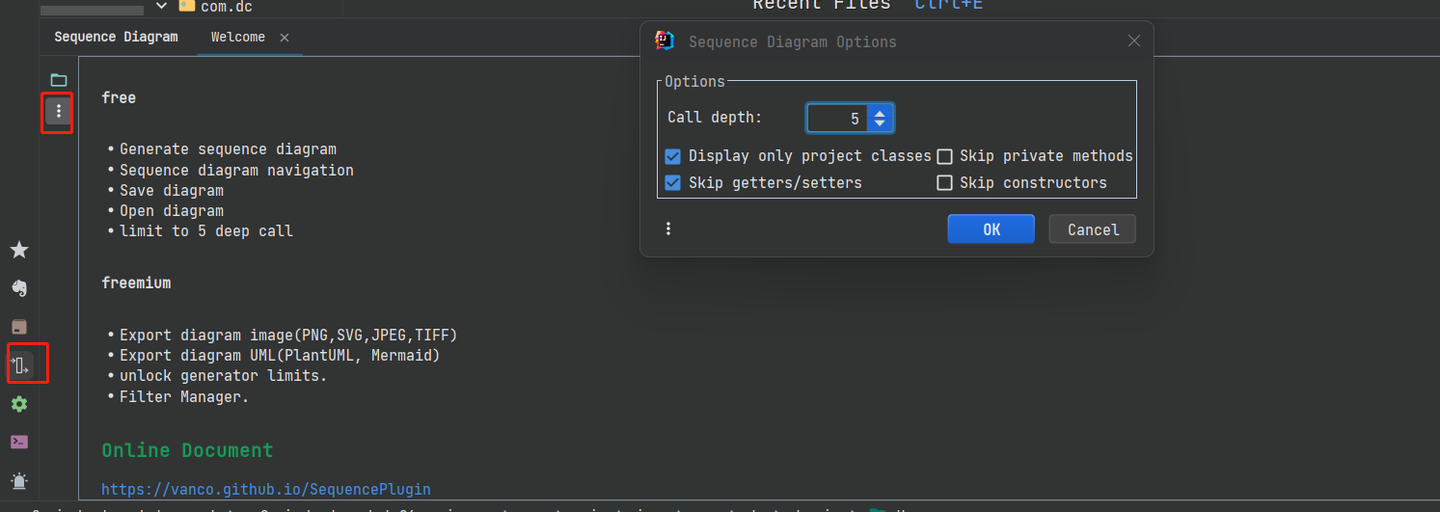1440x512 pixels.
Task: Open the vanco.github.io SequencePlugin link
Action: [266, 489]
